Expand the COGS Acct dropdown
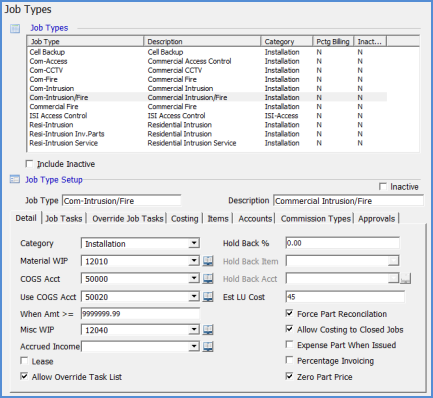Screen dimensions: 433x398 tap(194, 278)
